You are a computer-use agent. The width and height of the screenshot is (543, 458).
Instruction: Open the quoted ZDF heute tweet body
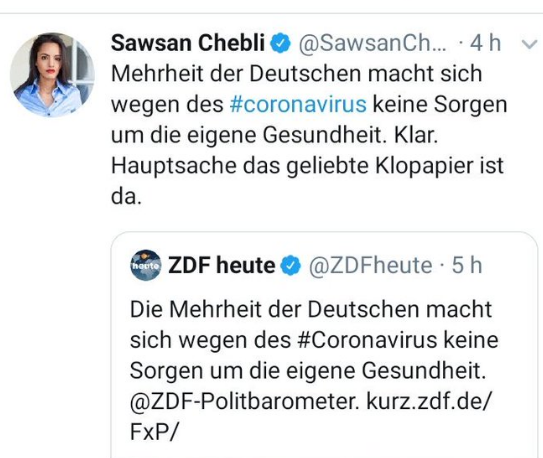coord(314,370)
